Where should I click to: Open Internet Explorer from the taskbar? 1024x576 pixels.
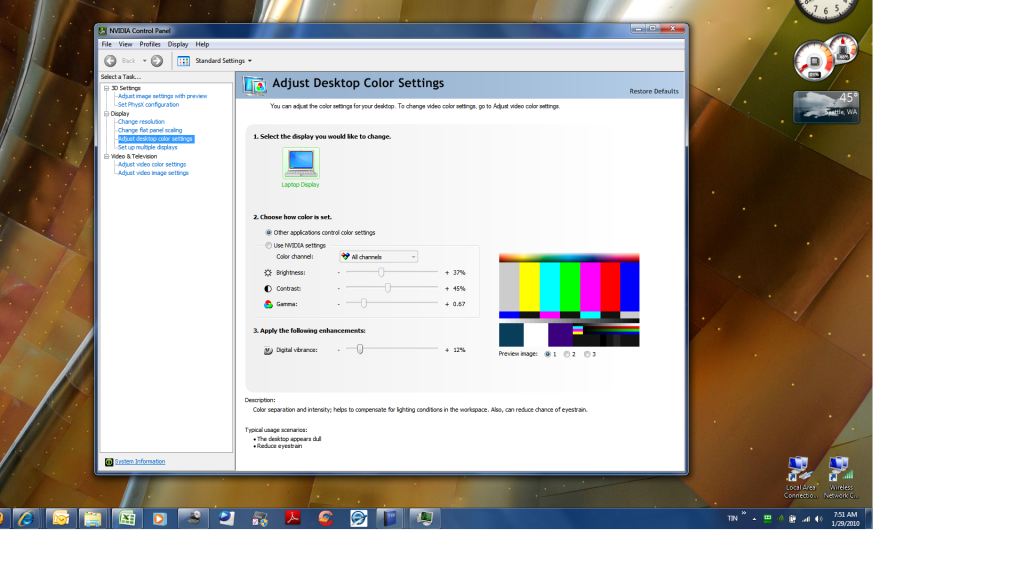[x=26, y=519]
